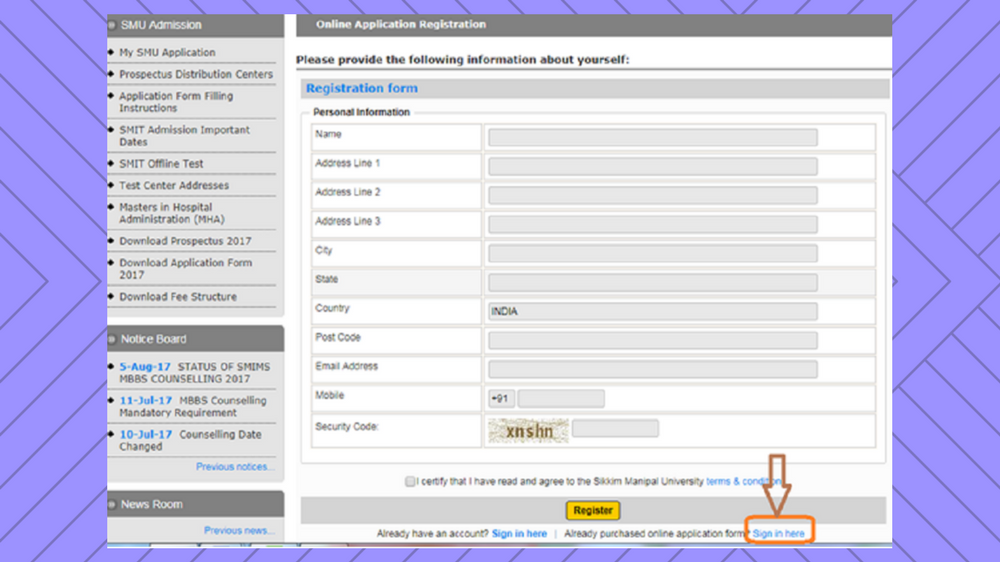1000x562 pixels.
Task: Open the terms & conditions link
Action: pos(744,482)
